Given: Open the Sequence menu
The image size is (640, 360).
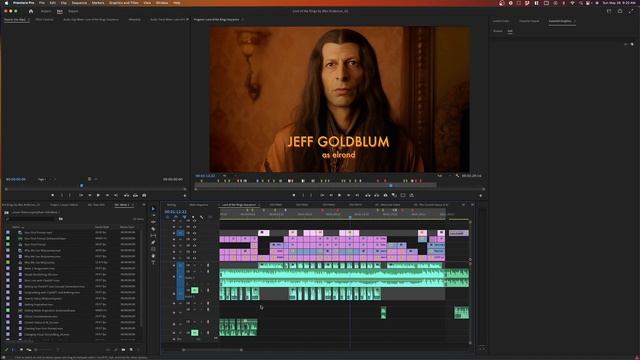Looking at the screenshot, I should pyautogui.click(x=79, y=3).
